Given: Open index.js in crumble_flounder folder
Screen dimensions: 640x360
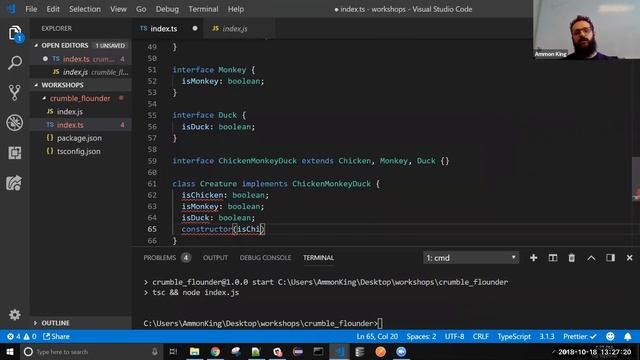Looking at the screenshot, I should click(x=81, y=111).
